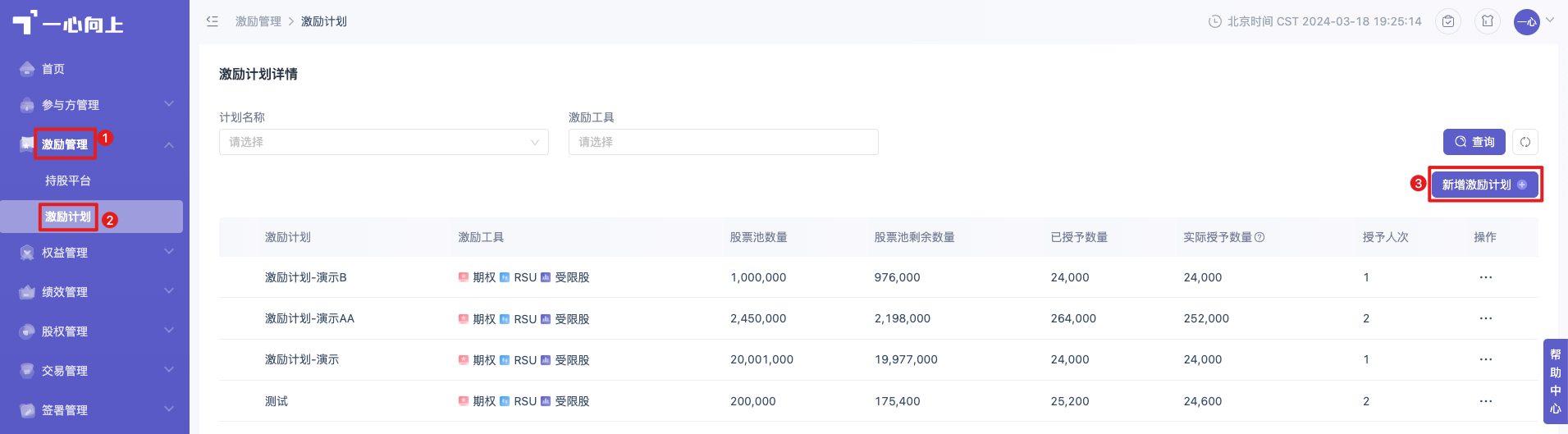Click the shirt theme icon in header
Image resolution: width=1568 pixels, height=434 pixels.
coord(1488,21)
